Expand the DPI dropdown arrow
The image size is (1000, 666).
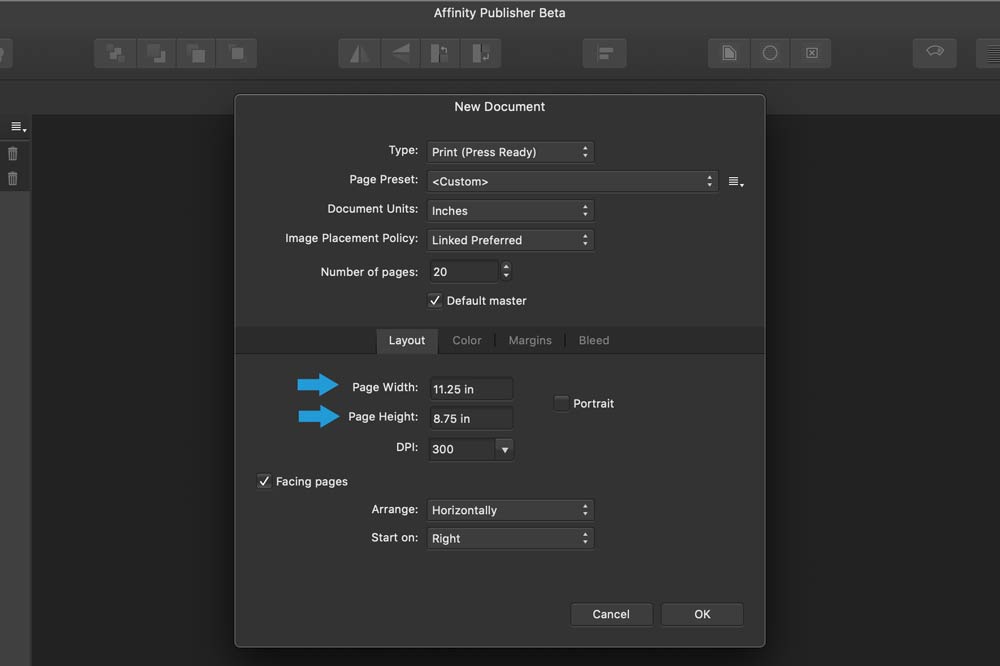tap(504, 449)
